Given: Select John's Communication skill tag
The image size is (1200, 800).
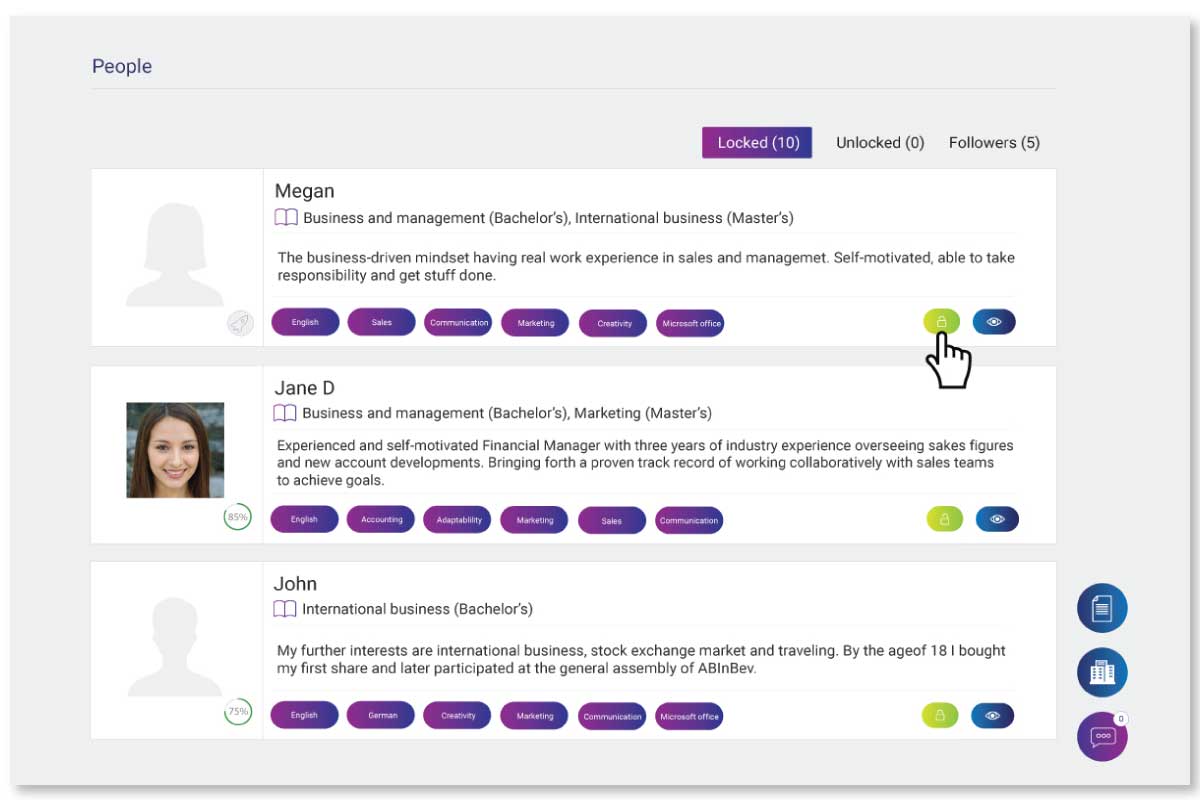Looking at the screenshot, I should [612, 716].
